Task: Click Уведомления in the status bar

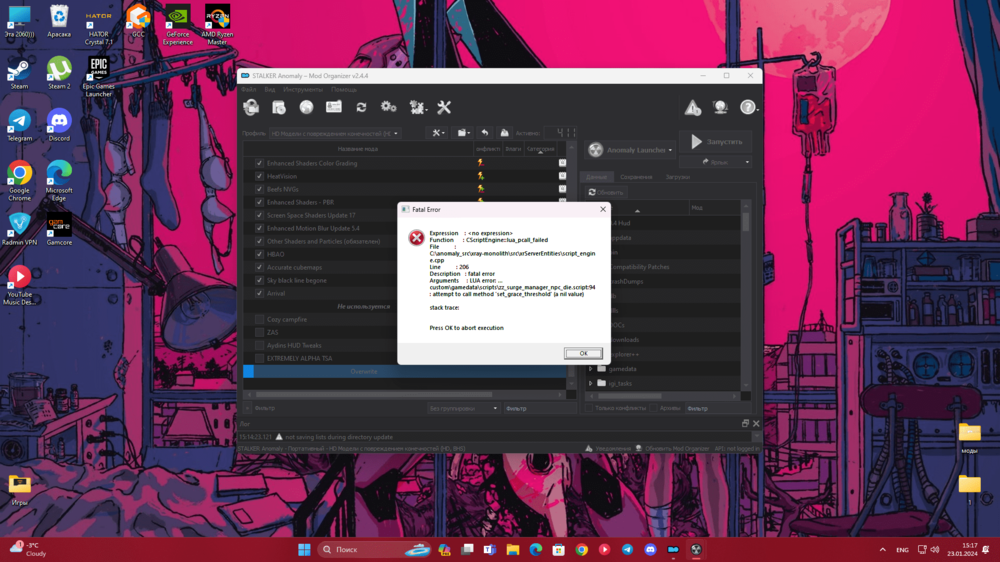Action: 608,448
